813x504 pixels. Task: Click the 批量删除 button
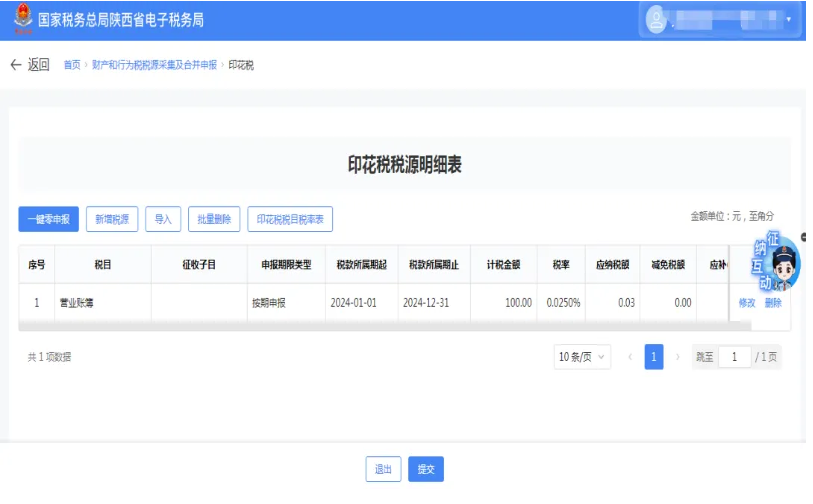(x=214, y=219)
